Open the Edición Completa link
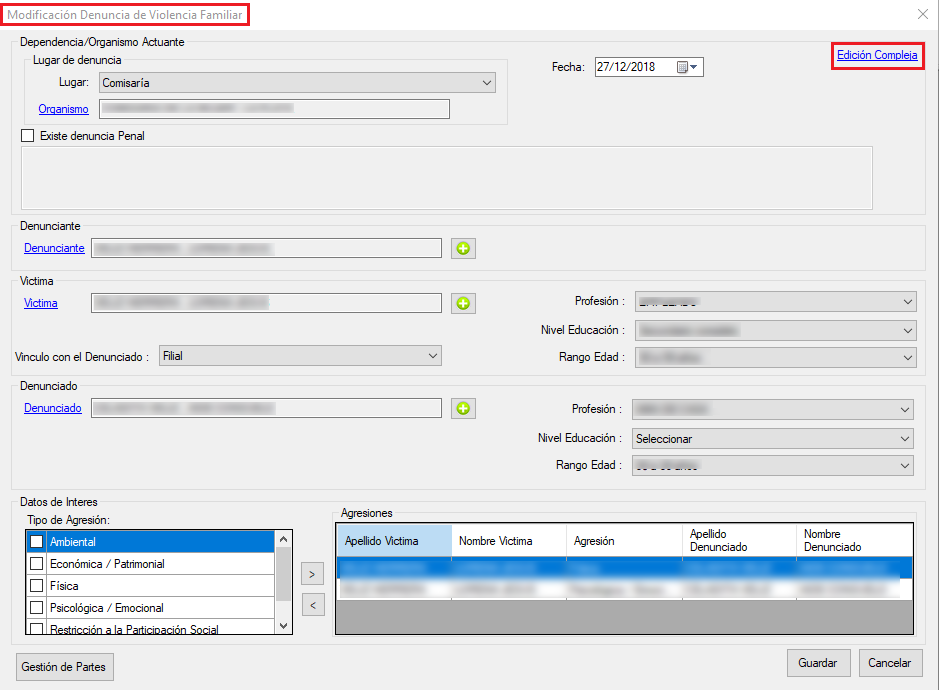Screen dimensions: 939x690 point(877,56)
